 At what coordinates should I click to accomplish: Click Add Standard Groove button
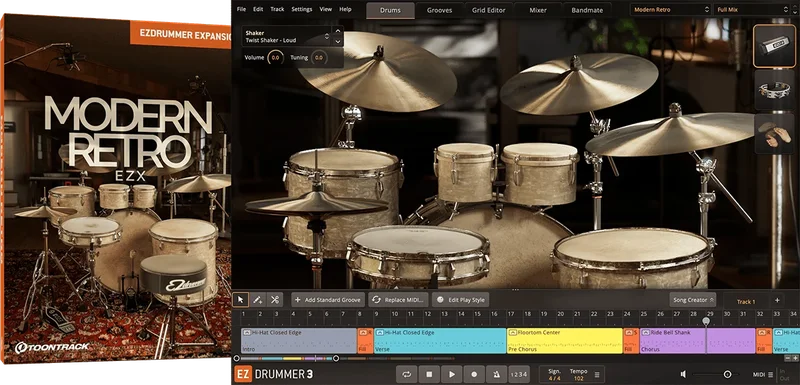pos(328,300)
